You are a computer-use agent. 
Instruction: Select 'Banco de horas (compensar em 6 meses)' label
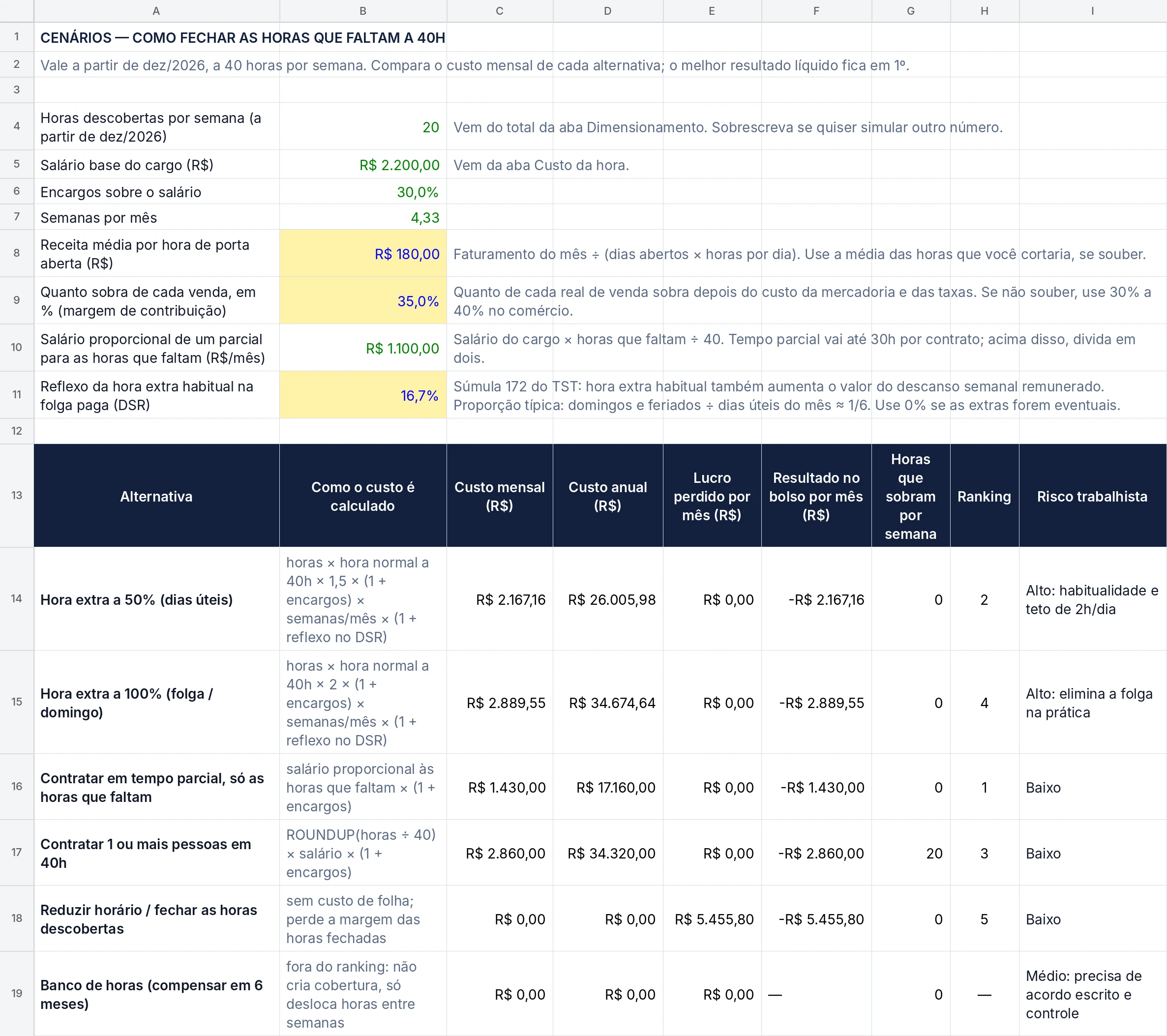[156, 994]
